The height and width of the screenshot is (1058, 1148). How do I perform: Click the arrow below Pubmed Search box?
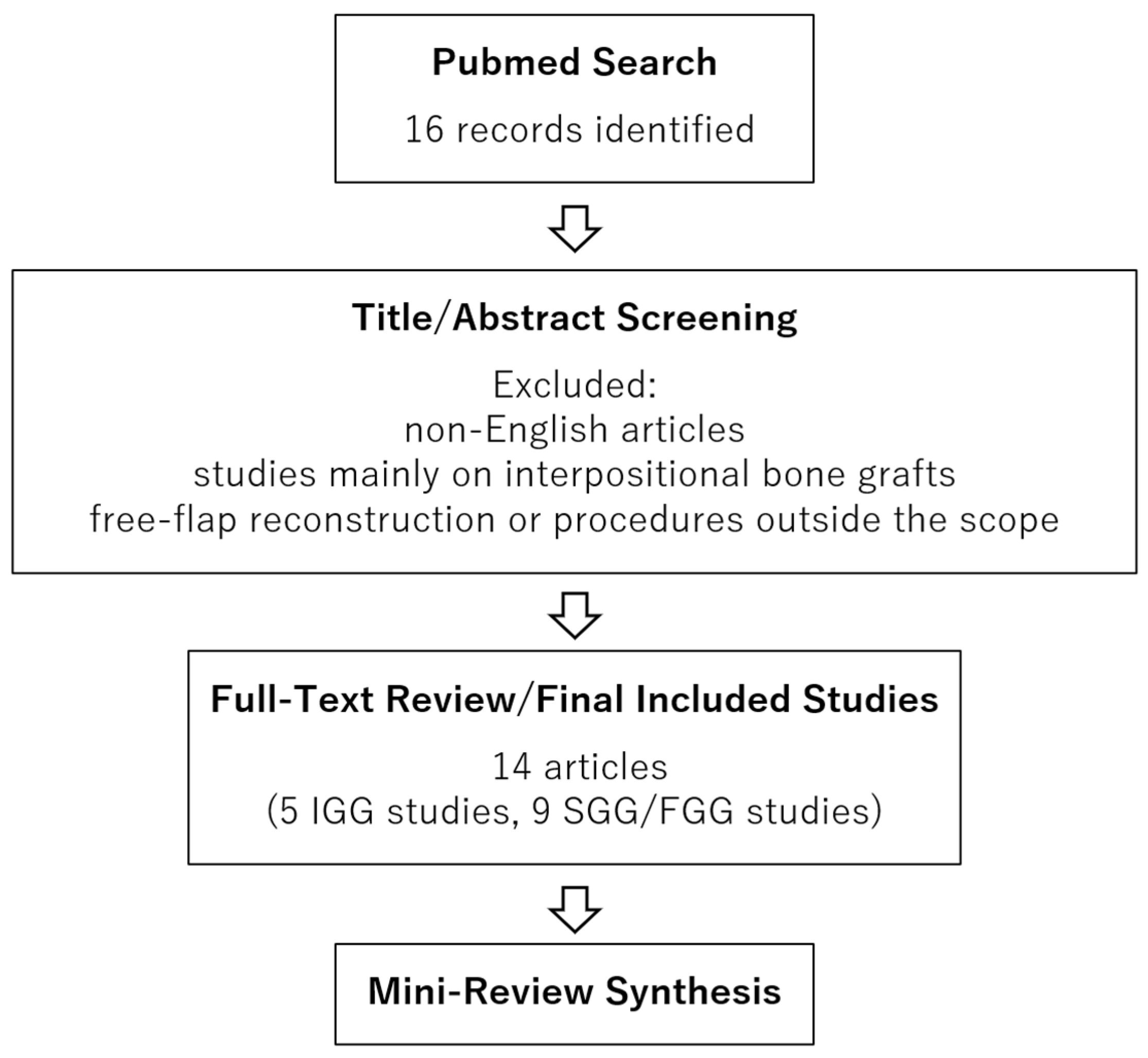coord(575,229)
